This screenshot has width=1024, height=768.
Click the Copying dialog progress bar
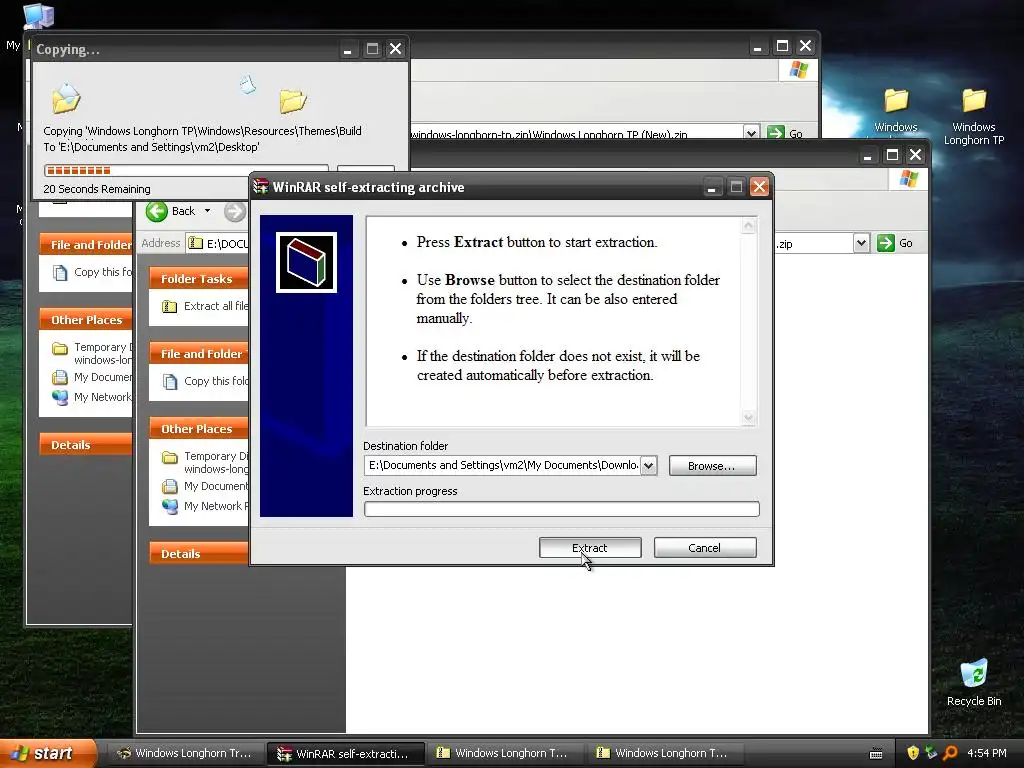click(186, 170)
